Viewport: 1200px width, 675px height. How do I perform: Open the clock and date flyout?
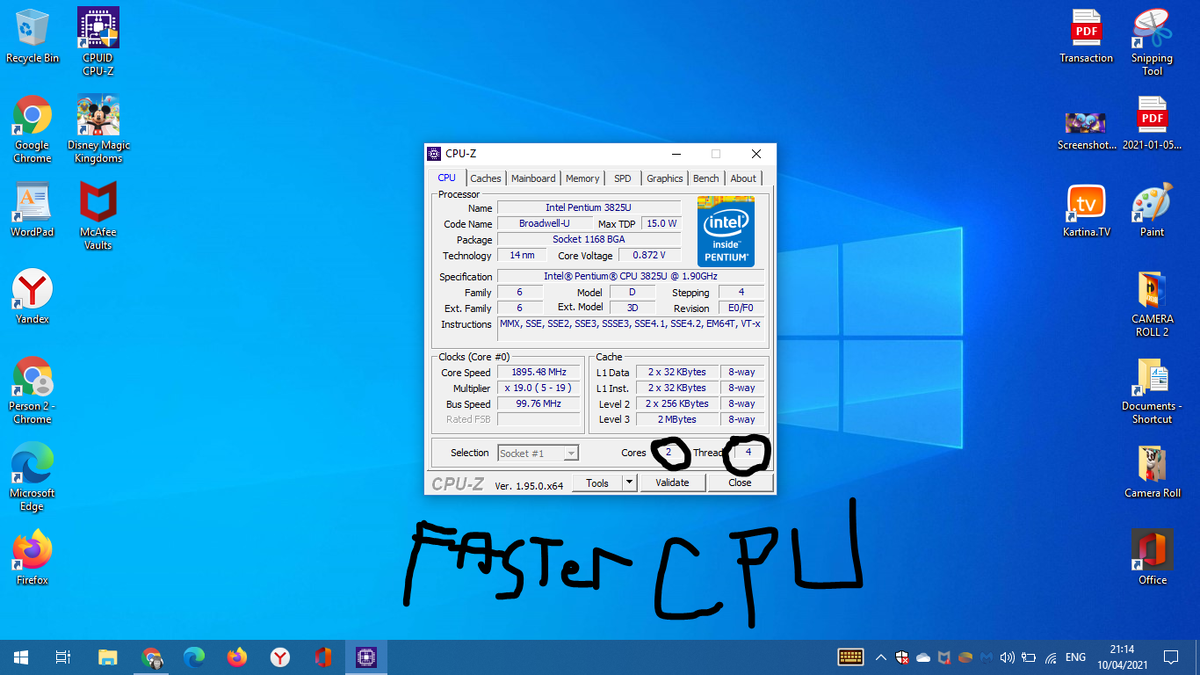(1122, 657)
